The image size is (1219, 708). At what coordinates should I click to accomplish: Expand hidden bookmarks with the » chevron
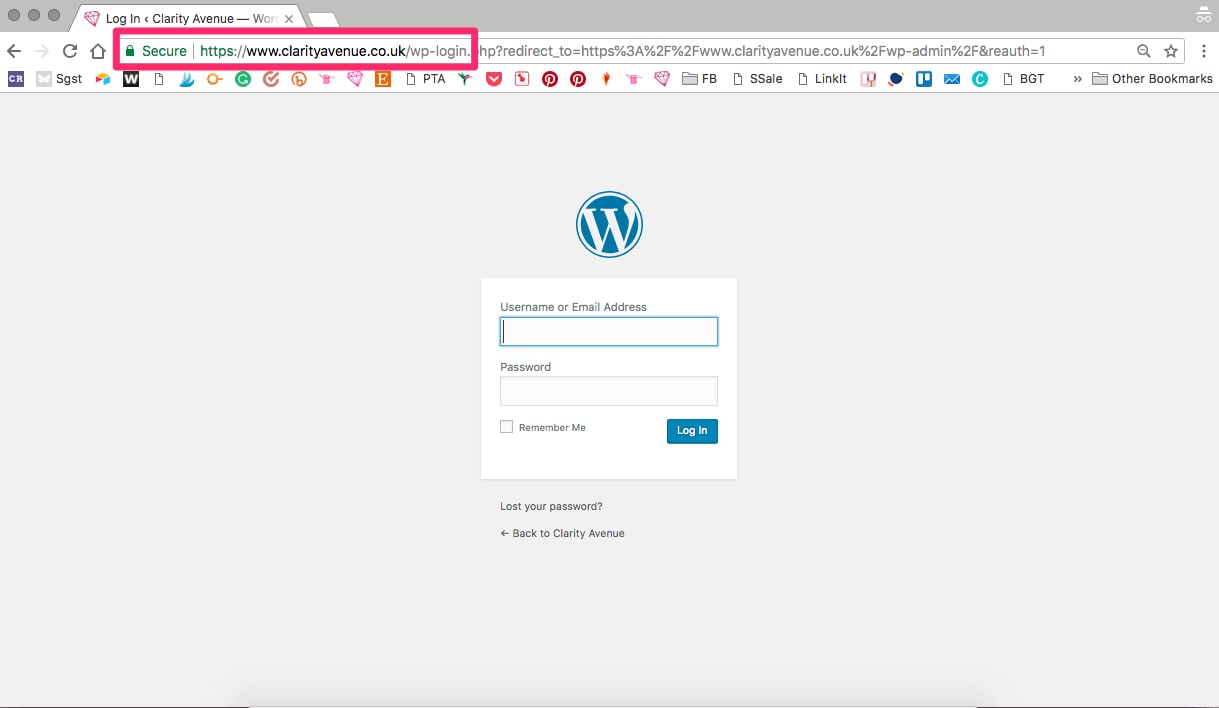[x=1077, y=79]
